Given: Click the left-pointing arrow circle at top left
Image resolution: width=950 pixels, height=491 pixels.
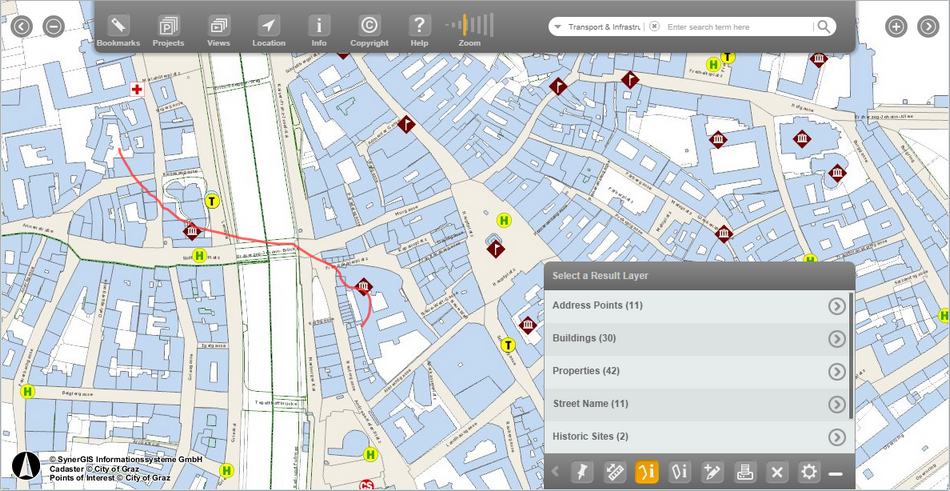Looking at the screenshot, I should (x=22, y=27).
